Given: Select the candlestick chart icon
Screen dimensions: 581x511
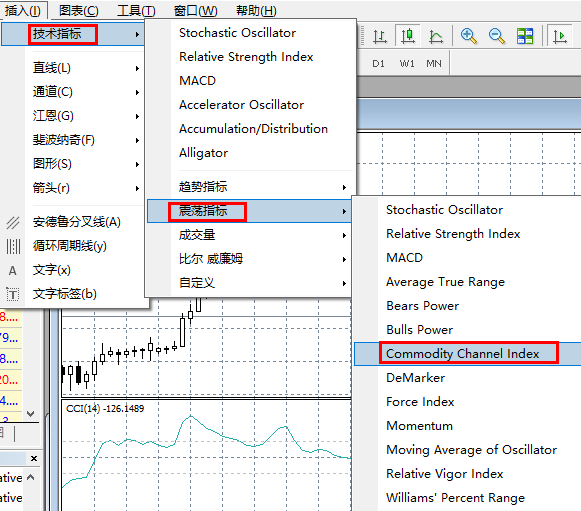Looking at the screenshot, I should 408,36.
